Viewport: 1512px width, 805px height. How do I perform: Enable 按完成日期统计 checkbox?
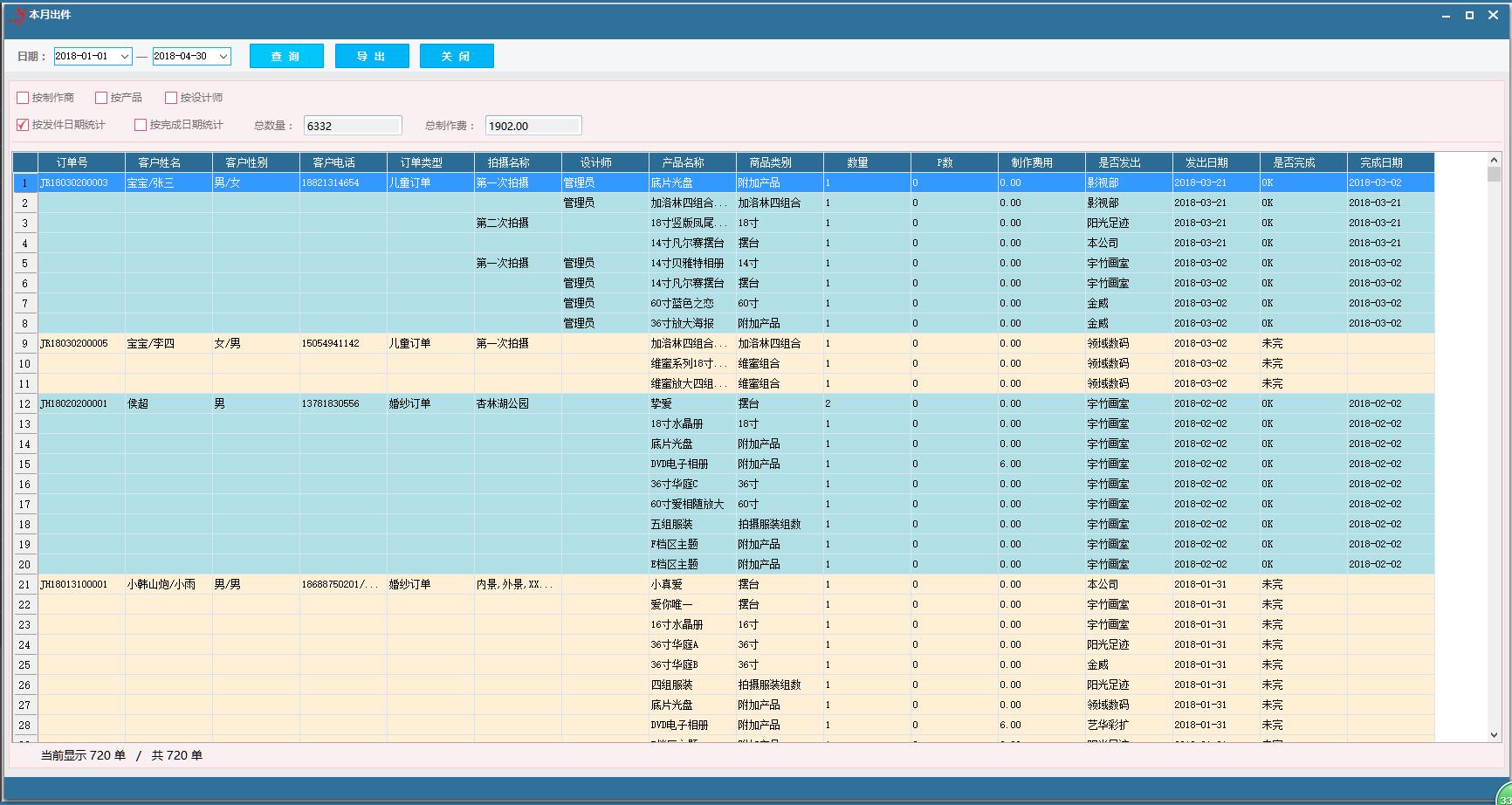(141, 125)
